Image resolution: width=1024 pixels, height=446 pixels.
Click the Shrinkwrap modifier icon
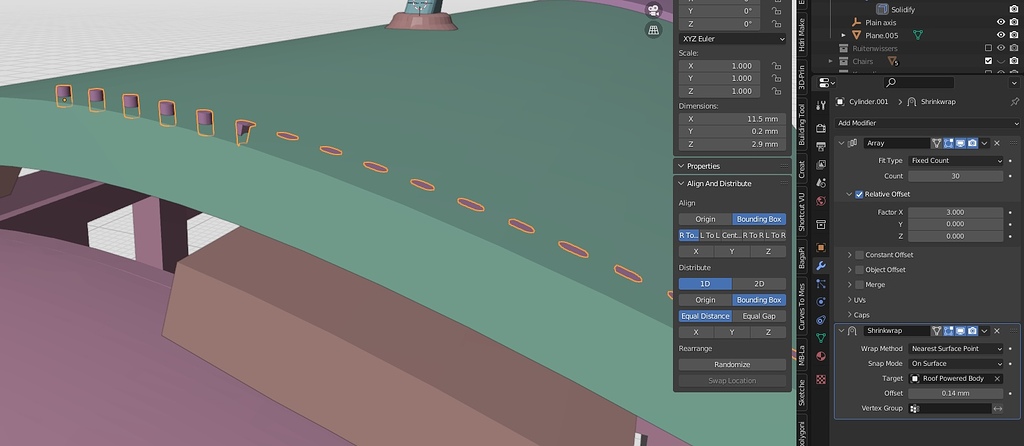coord(852,331)
